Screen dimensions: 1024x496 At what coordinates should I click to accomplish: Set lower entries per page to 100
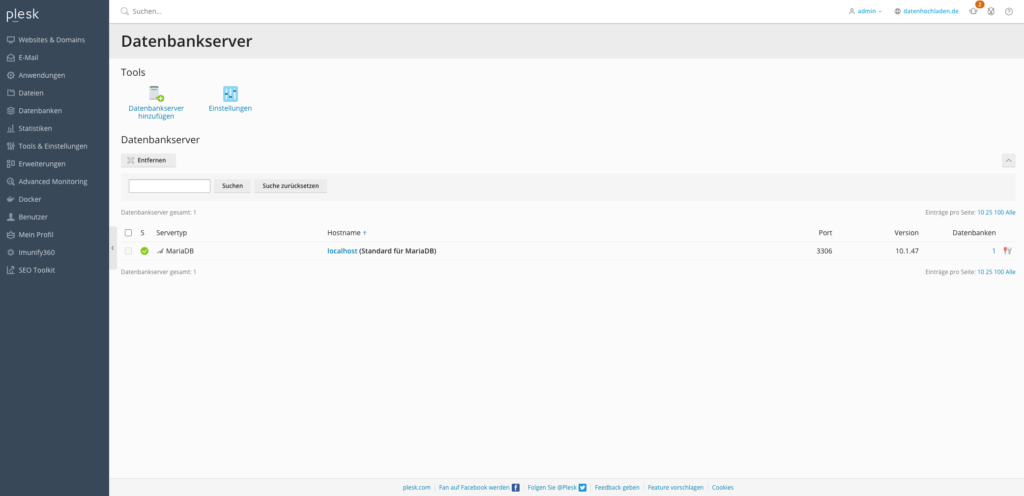point(999,271)
